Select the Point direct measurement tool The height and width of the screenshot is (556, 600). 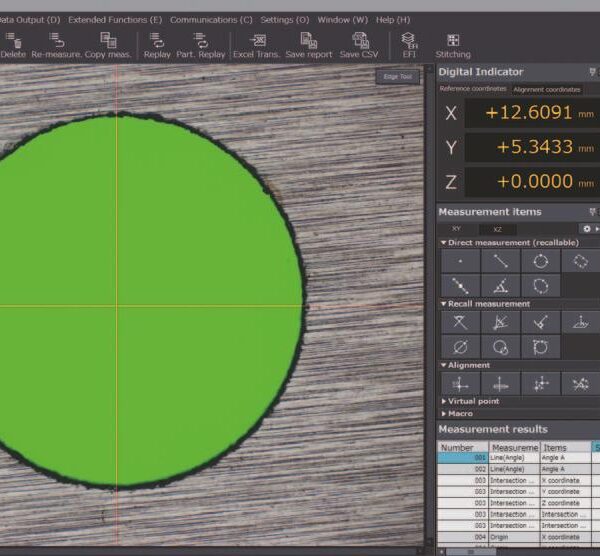[460, 261]
